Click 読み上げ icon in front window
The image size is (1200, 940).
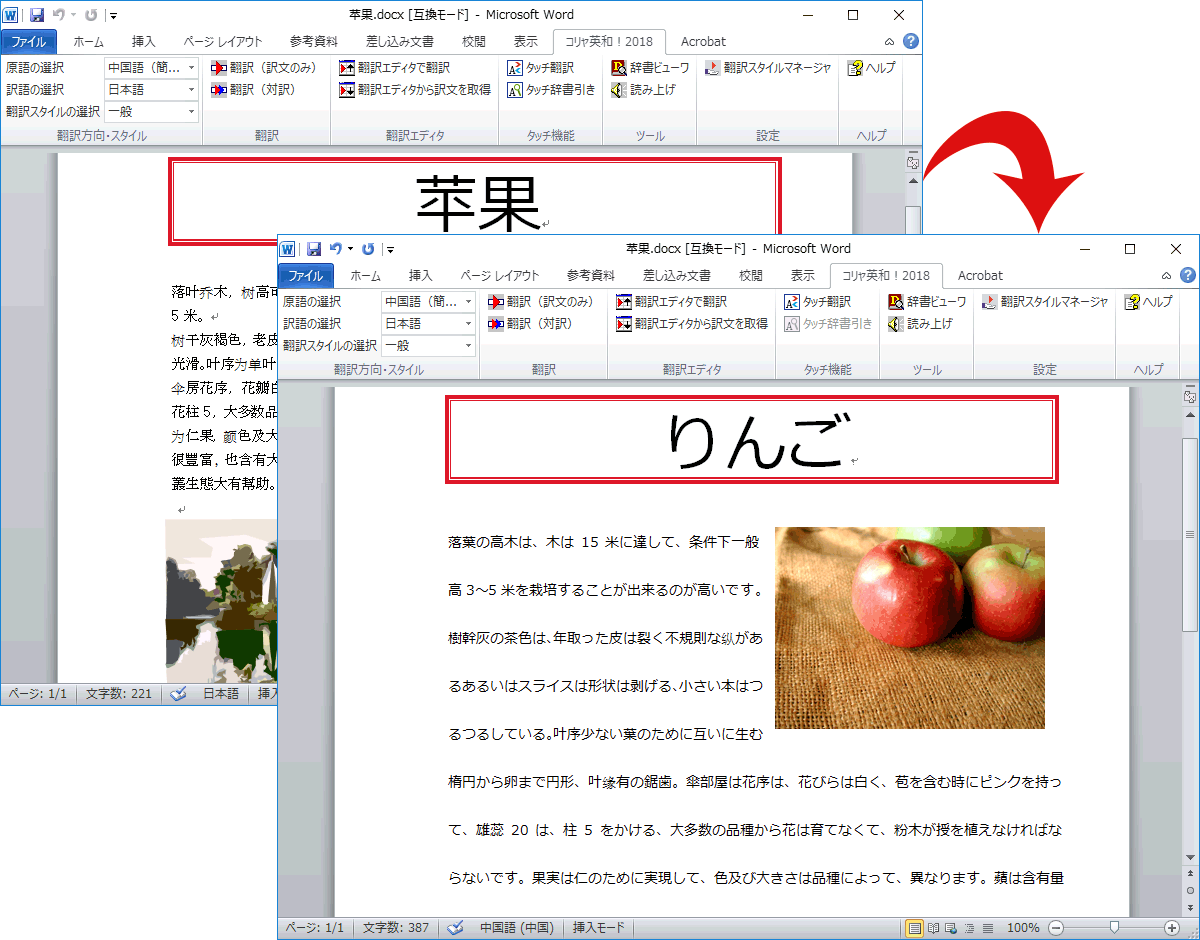click(896, 324)
